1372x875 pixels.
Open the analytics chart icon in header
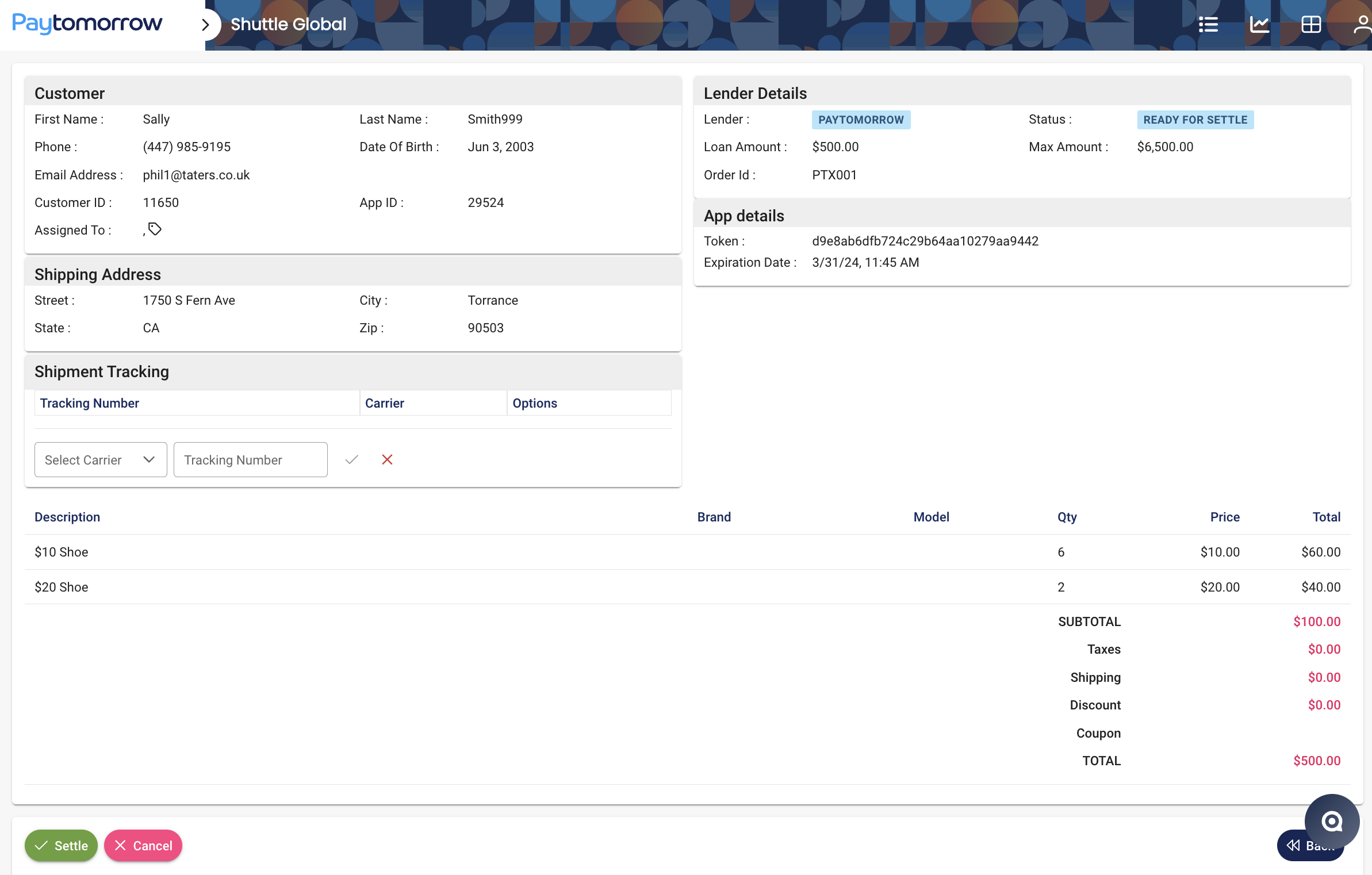click(x=1259, y=24)
